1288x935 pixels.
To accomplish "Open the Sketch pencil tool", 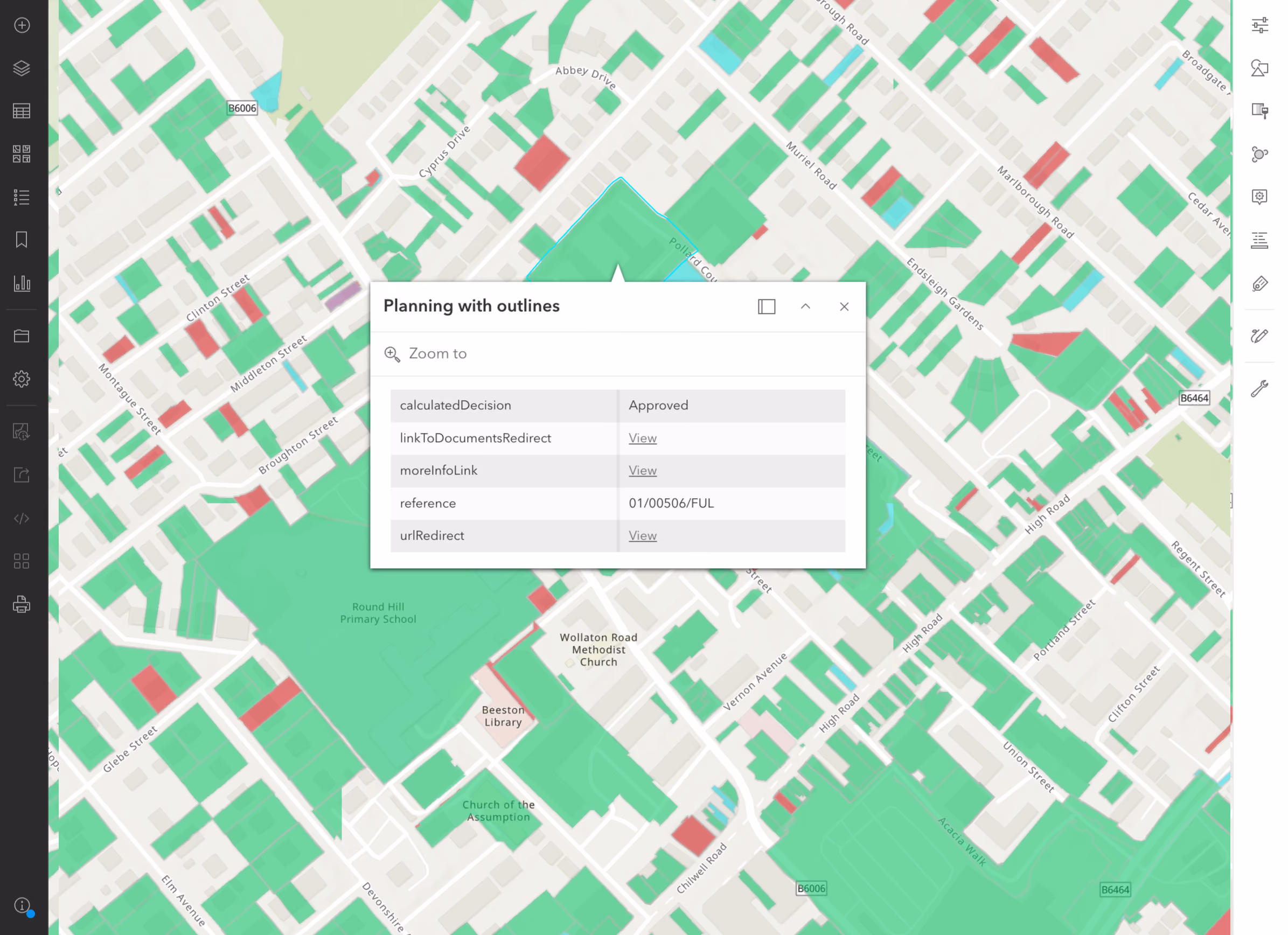I will tap(1259, 336).
